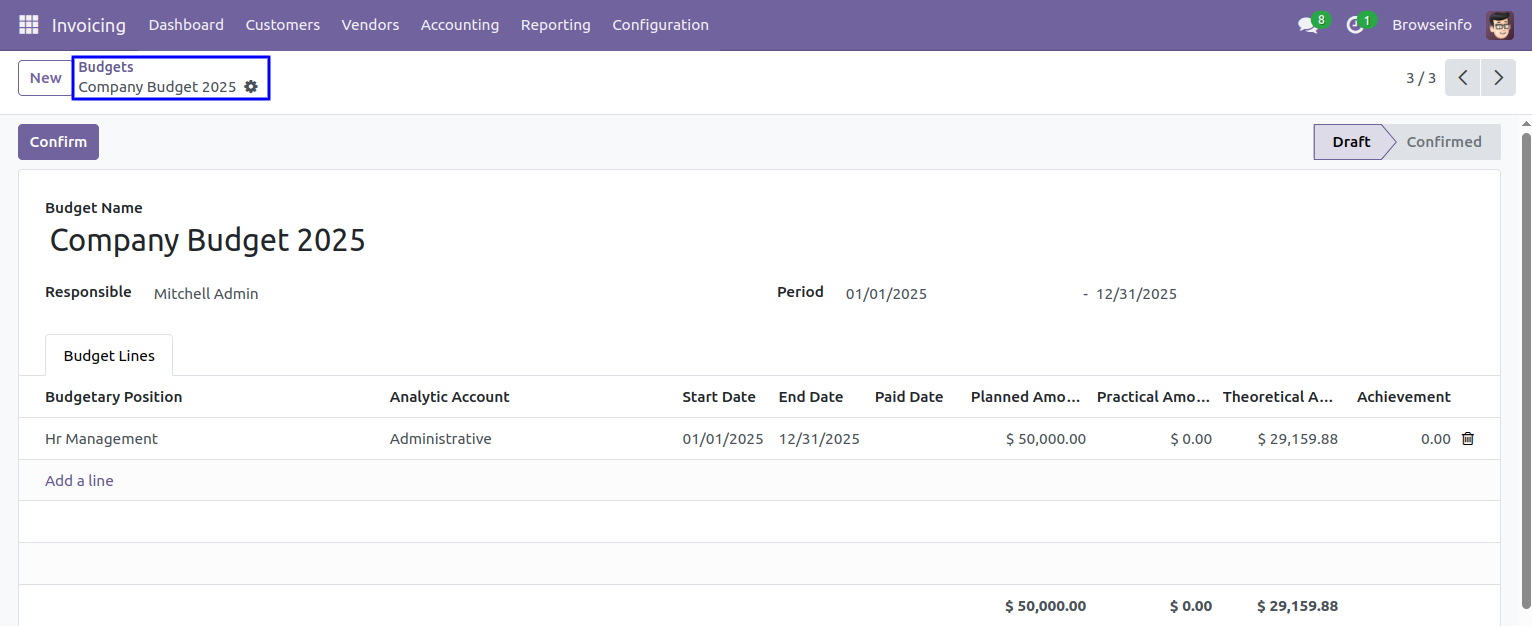Expand the Configuration menu
The image size is (1532, 626).
[660, 25]
